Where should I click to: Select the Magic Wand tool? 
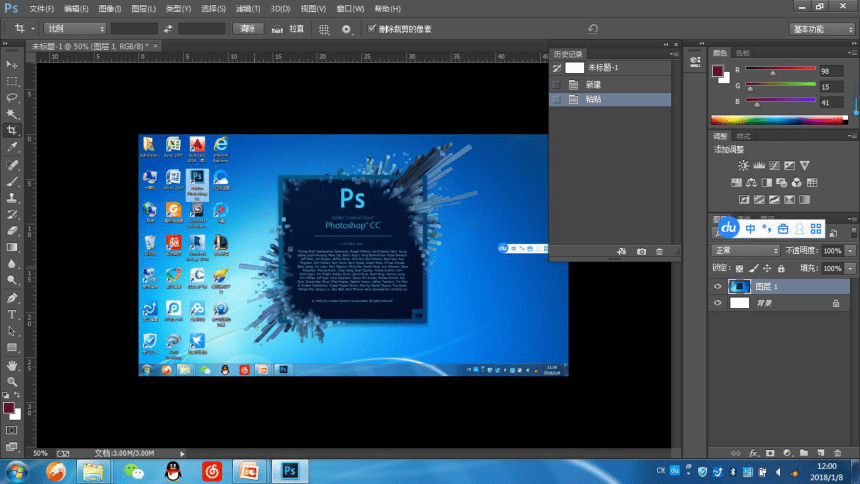(x=12, y=114)
